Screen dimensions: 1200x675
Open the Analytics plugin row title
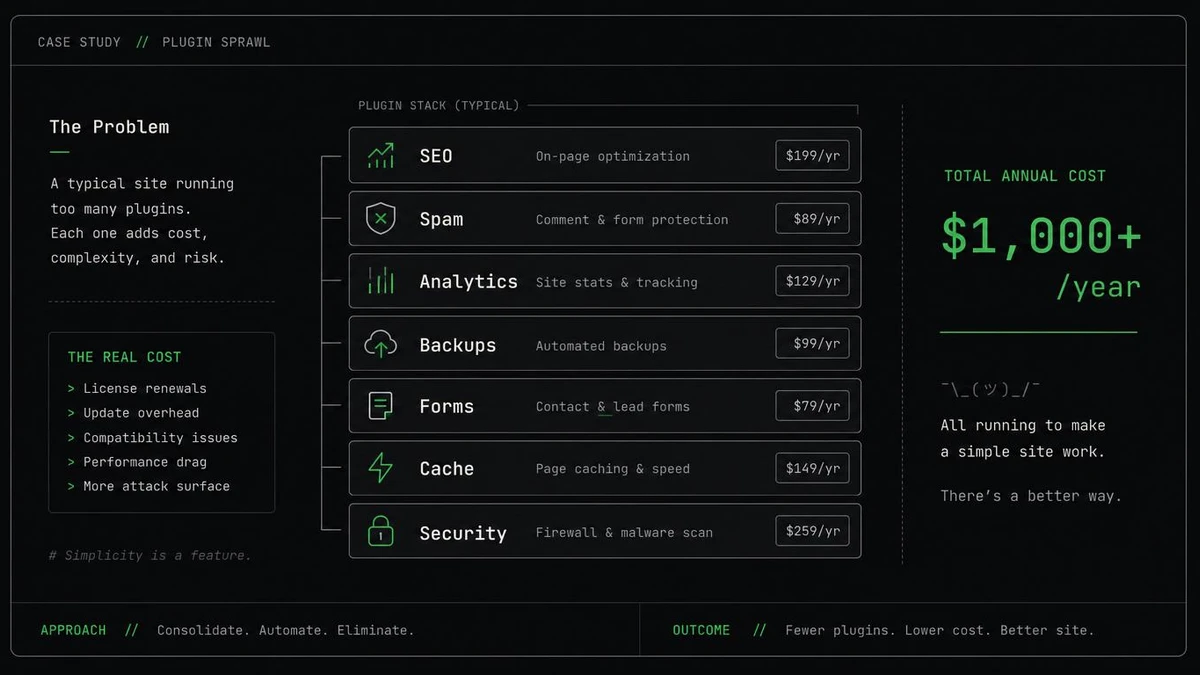point(468,282)
